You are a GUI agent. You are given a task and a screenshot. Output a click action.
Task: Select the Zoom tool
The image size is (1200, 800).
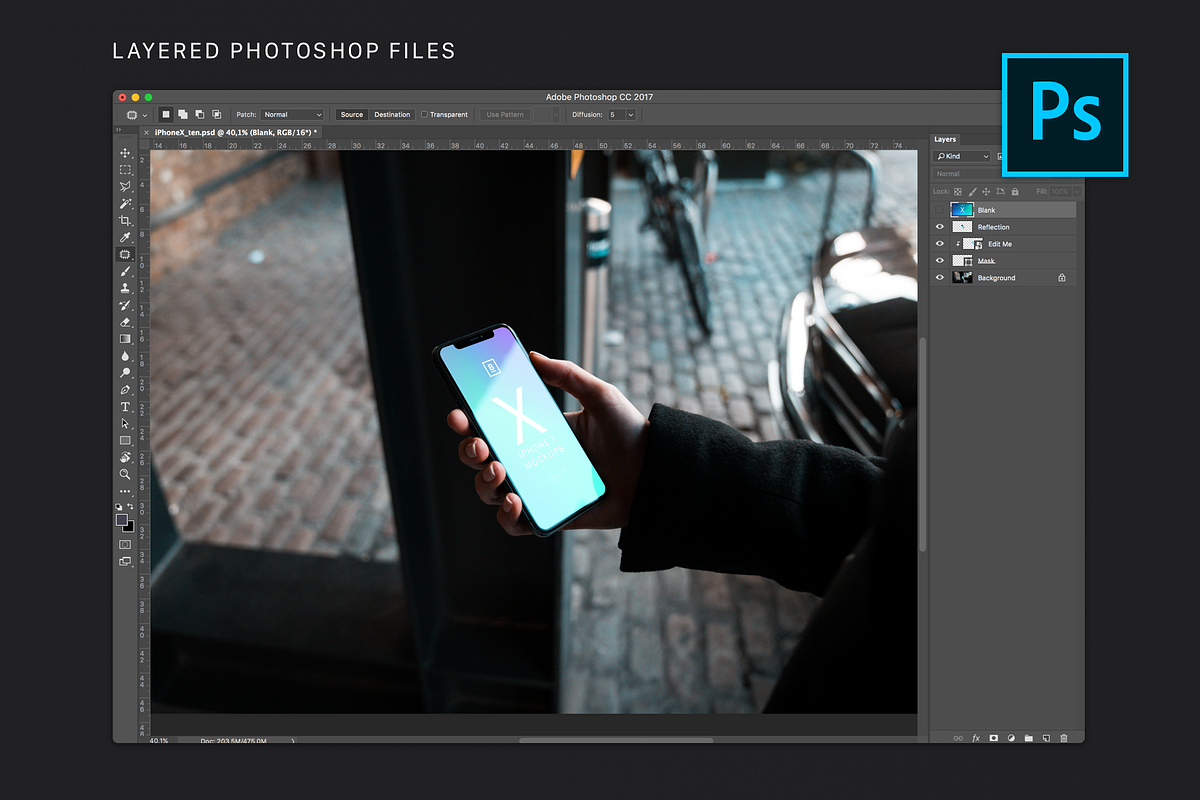pyautogui.click(x=125, y=475)
